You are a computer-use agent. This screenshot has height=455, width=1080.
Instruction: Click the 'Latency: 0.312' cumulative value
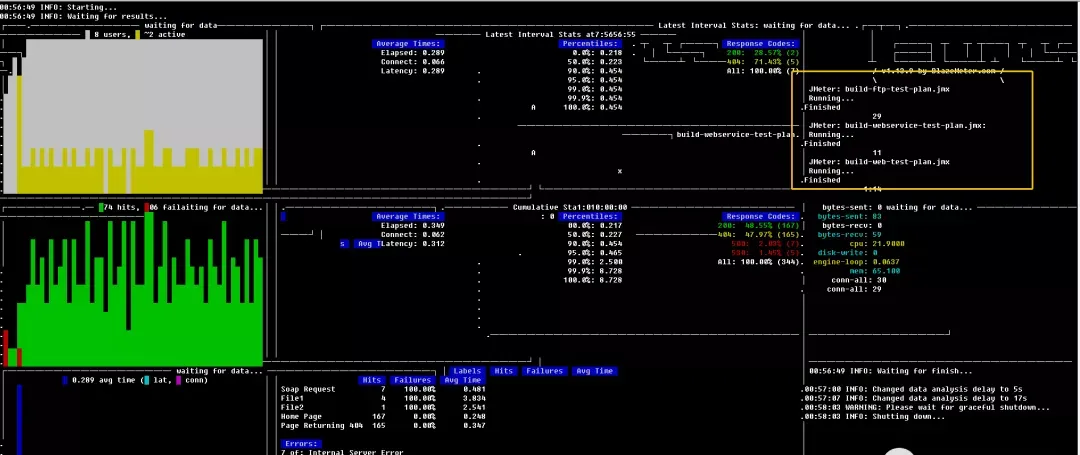pyautogui.click(x=413, y=244)
